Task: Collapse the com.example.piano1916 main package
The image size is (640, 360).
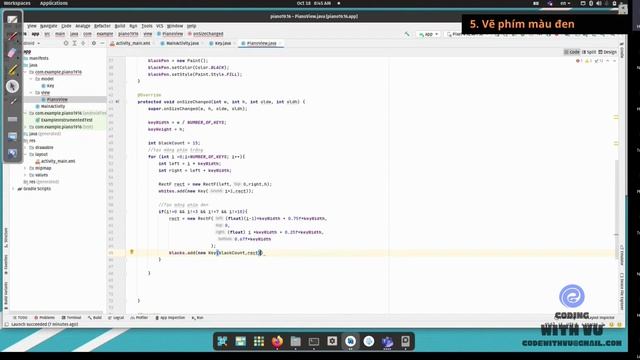Action: tap(25, 72)
